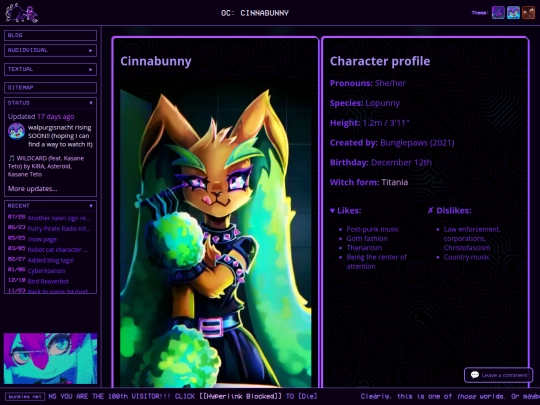Click the speech bubble comment icon

click(x=475, y=375)
